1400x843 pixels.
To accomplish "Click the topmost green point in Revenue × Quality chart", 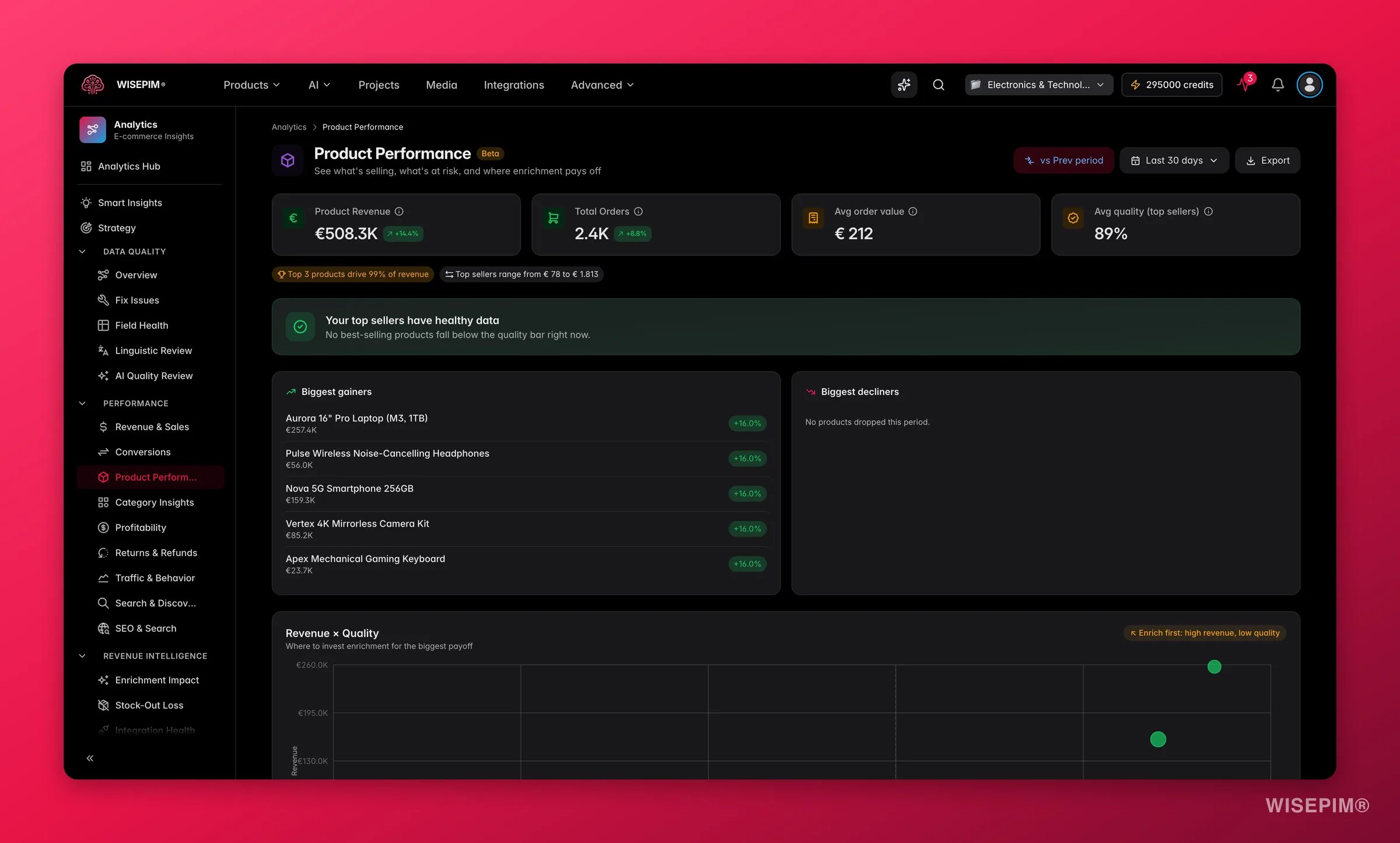I will coord(1214,666).
